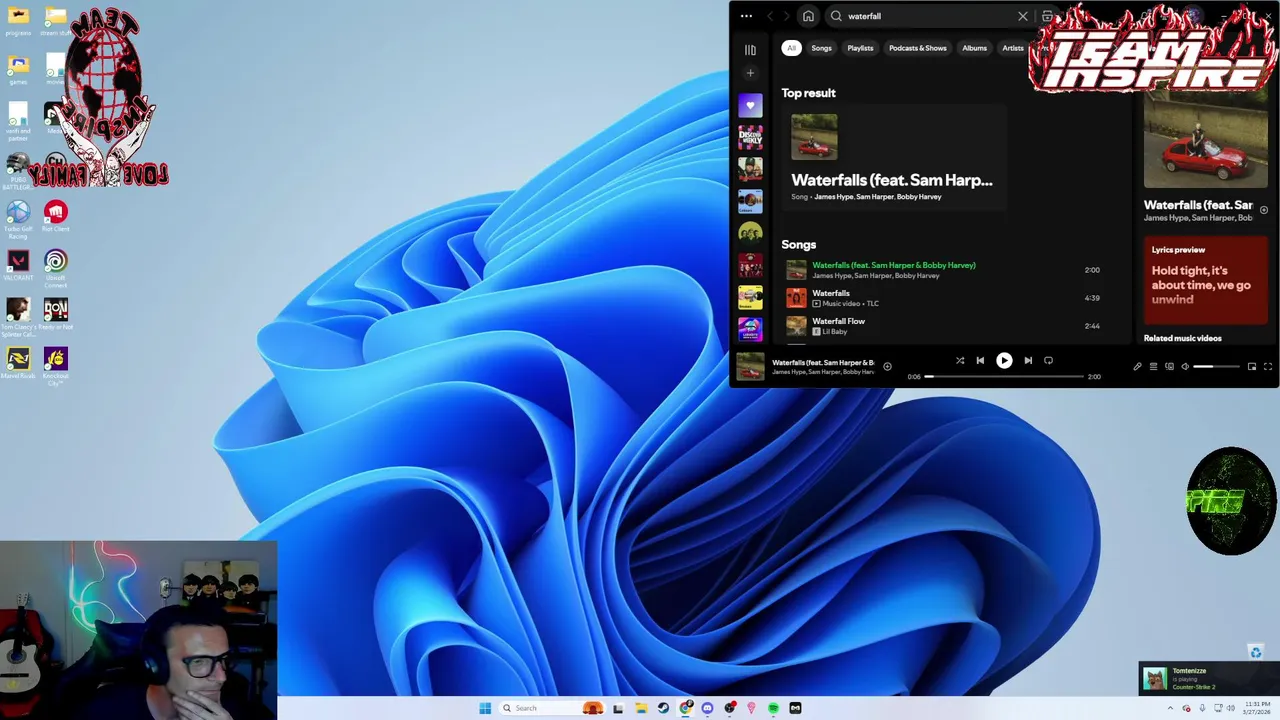Select the Waterfalls TLC music video row
Viewport: 1280px width, 720px height.
[944, 298]
